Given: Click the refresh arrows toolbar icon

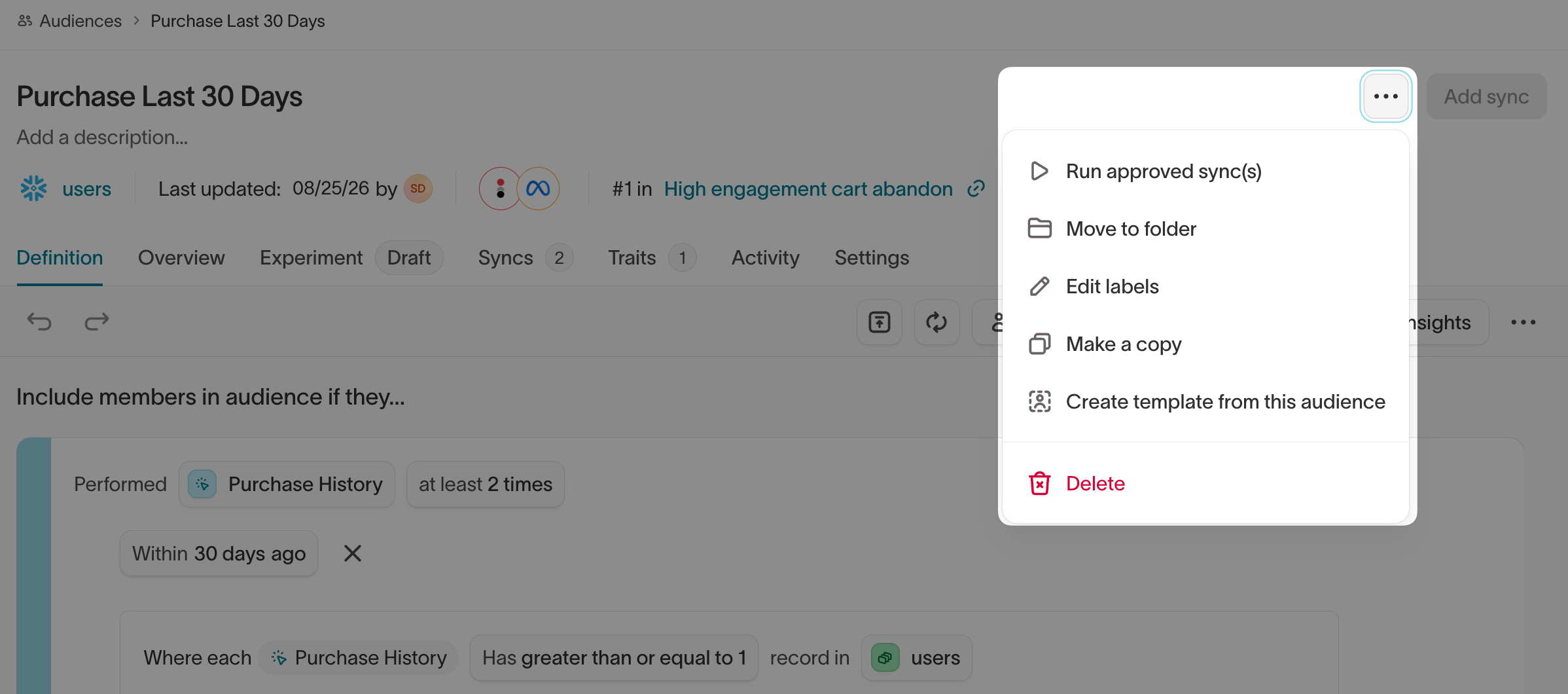Looking at the screenshot, I should point(936,322).
